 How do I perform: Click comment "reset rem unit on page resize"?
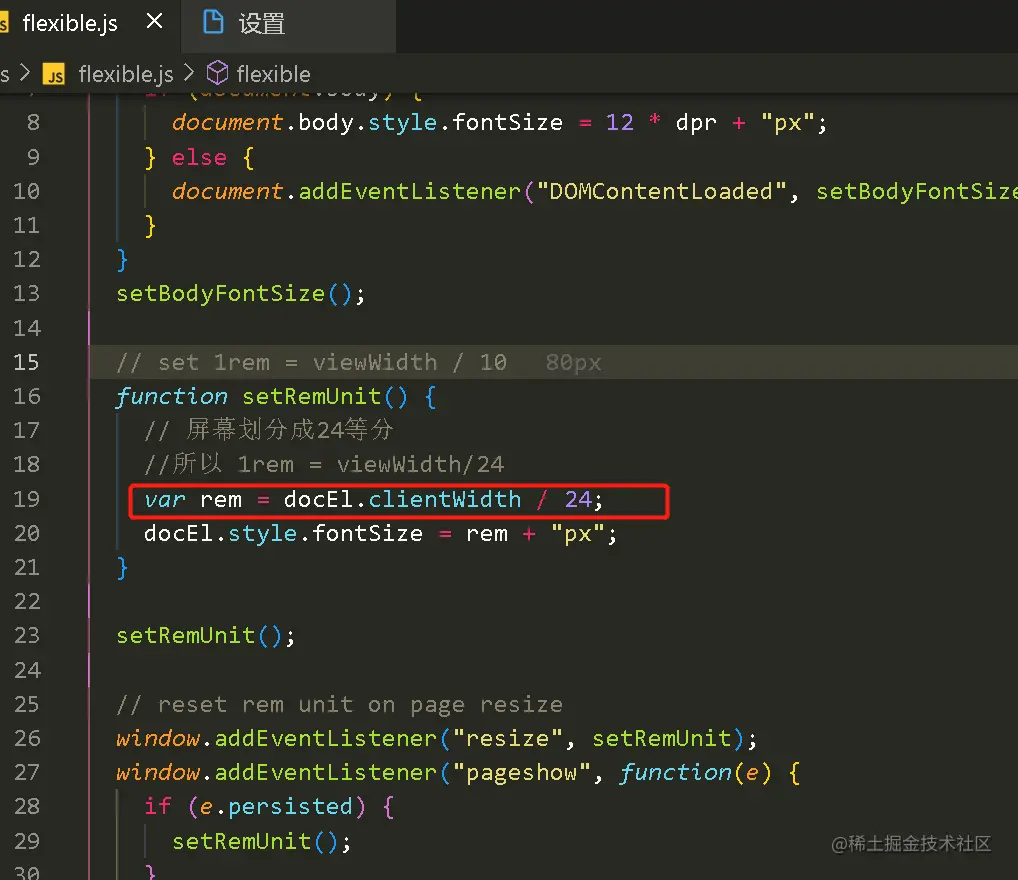340,705
